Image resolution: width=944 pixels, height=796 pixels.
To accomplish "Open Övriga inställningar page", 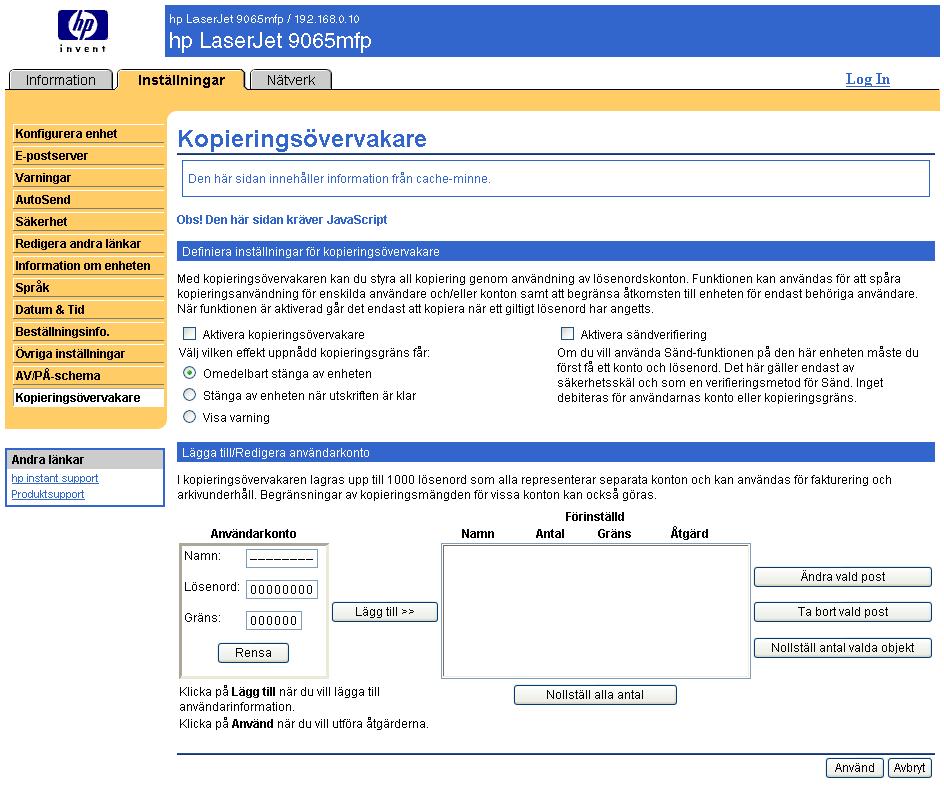I will [x=88, y=353].
